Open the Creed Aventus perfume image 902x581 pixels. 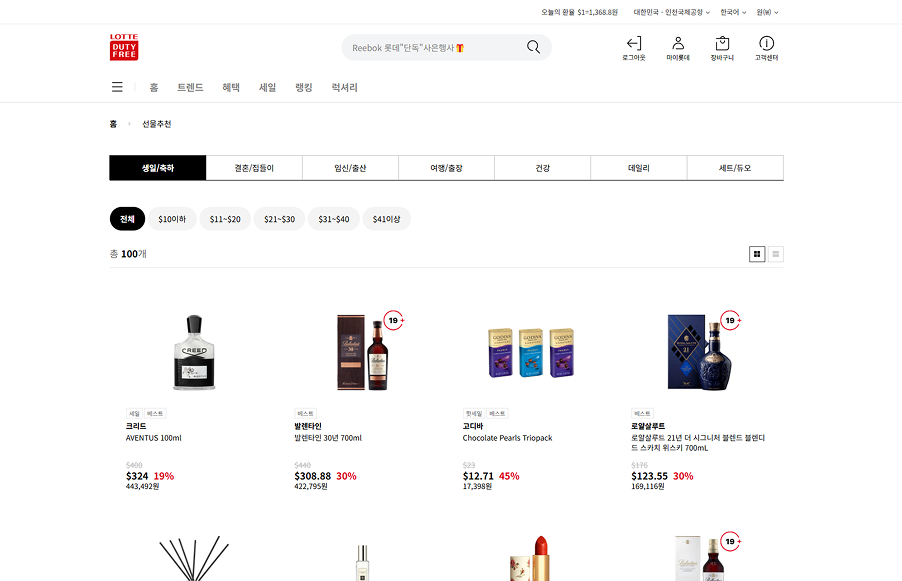click(x=194, y=352)
